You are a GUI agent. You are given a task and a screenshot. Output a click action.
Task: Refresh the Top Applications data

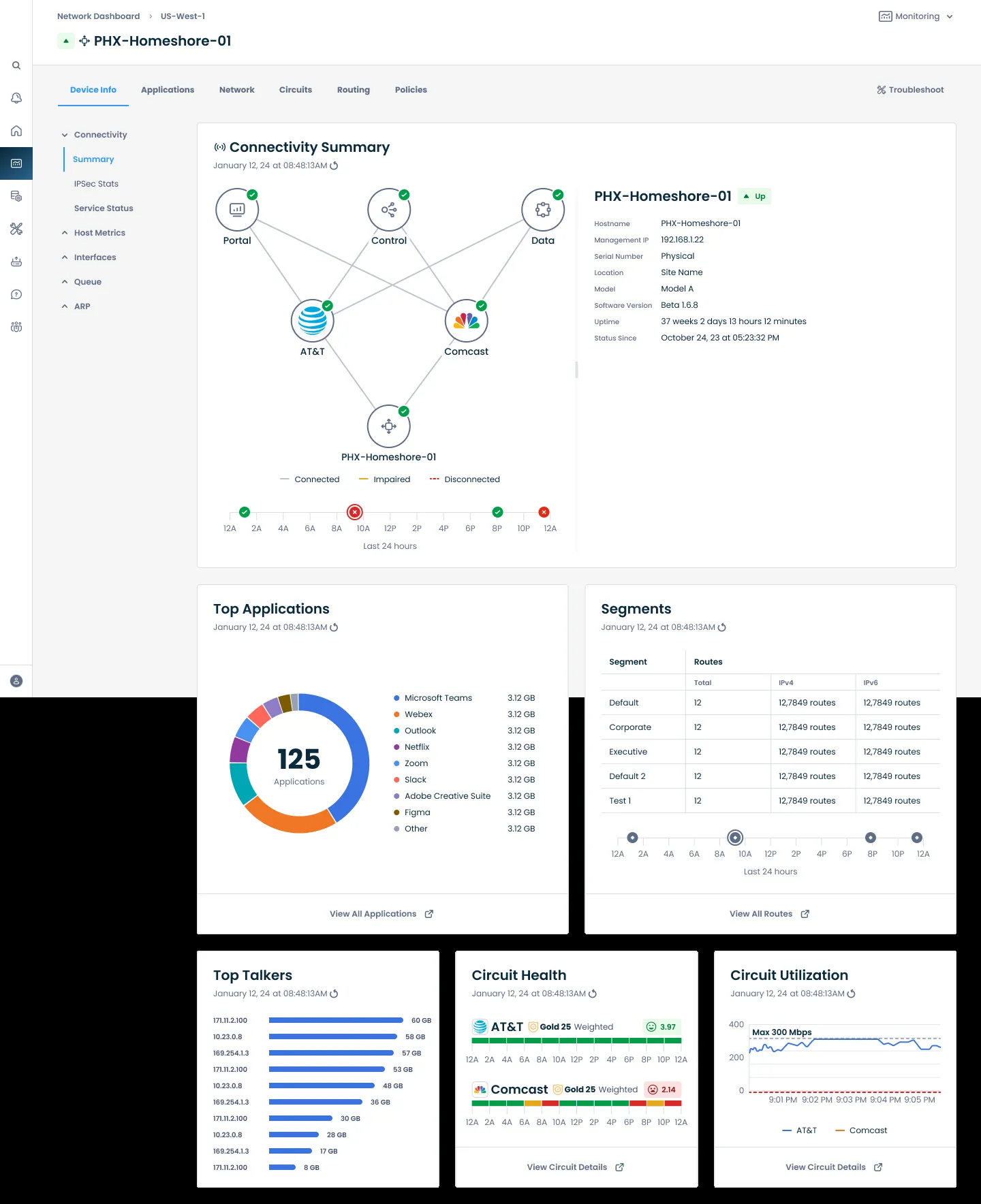tap(334, 627)
